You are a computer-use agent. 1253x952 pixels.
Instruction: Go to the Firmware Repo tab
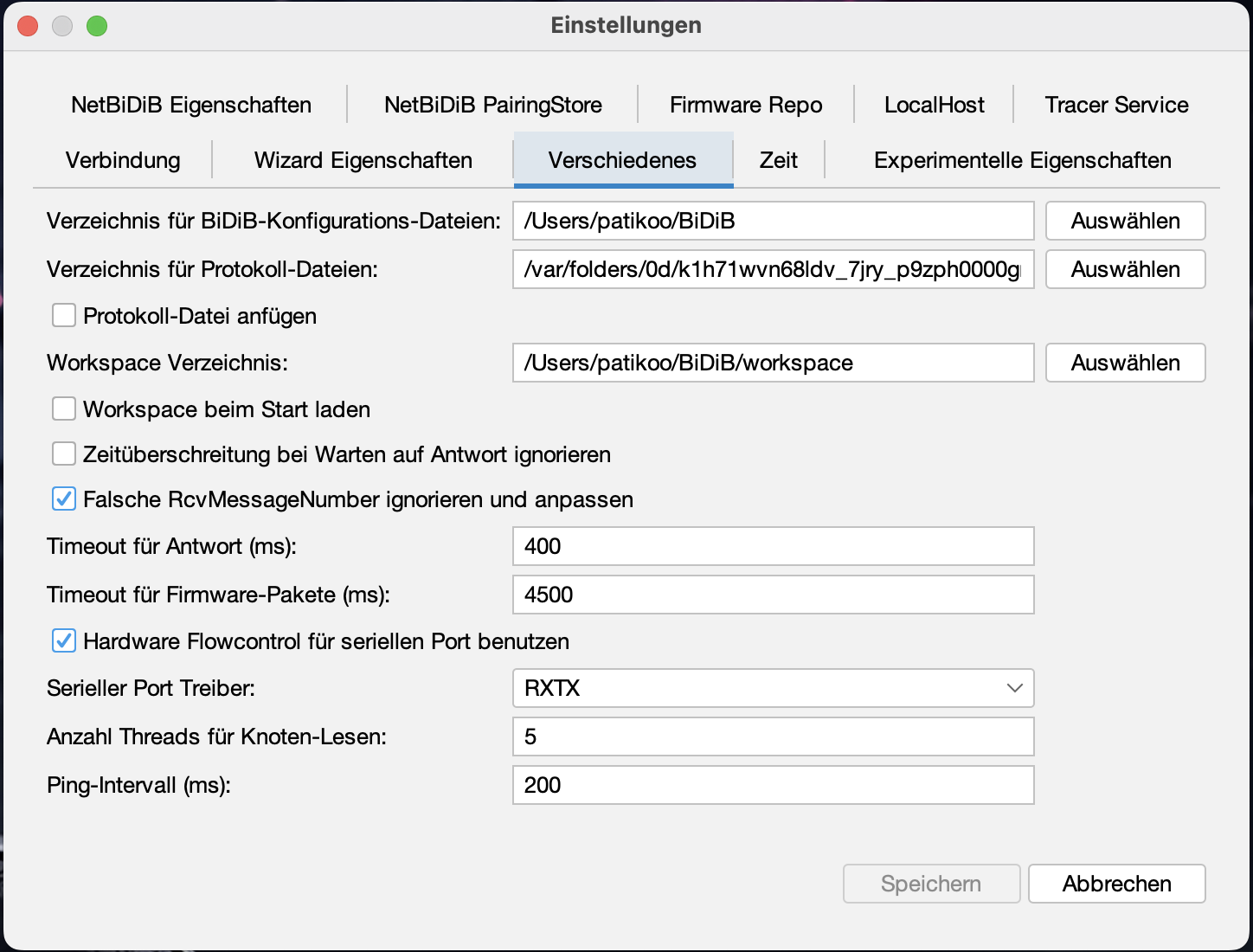746,105
